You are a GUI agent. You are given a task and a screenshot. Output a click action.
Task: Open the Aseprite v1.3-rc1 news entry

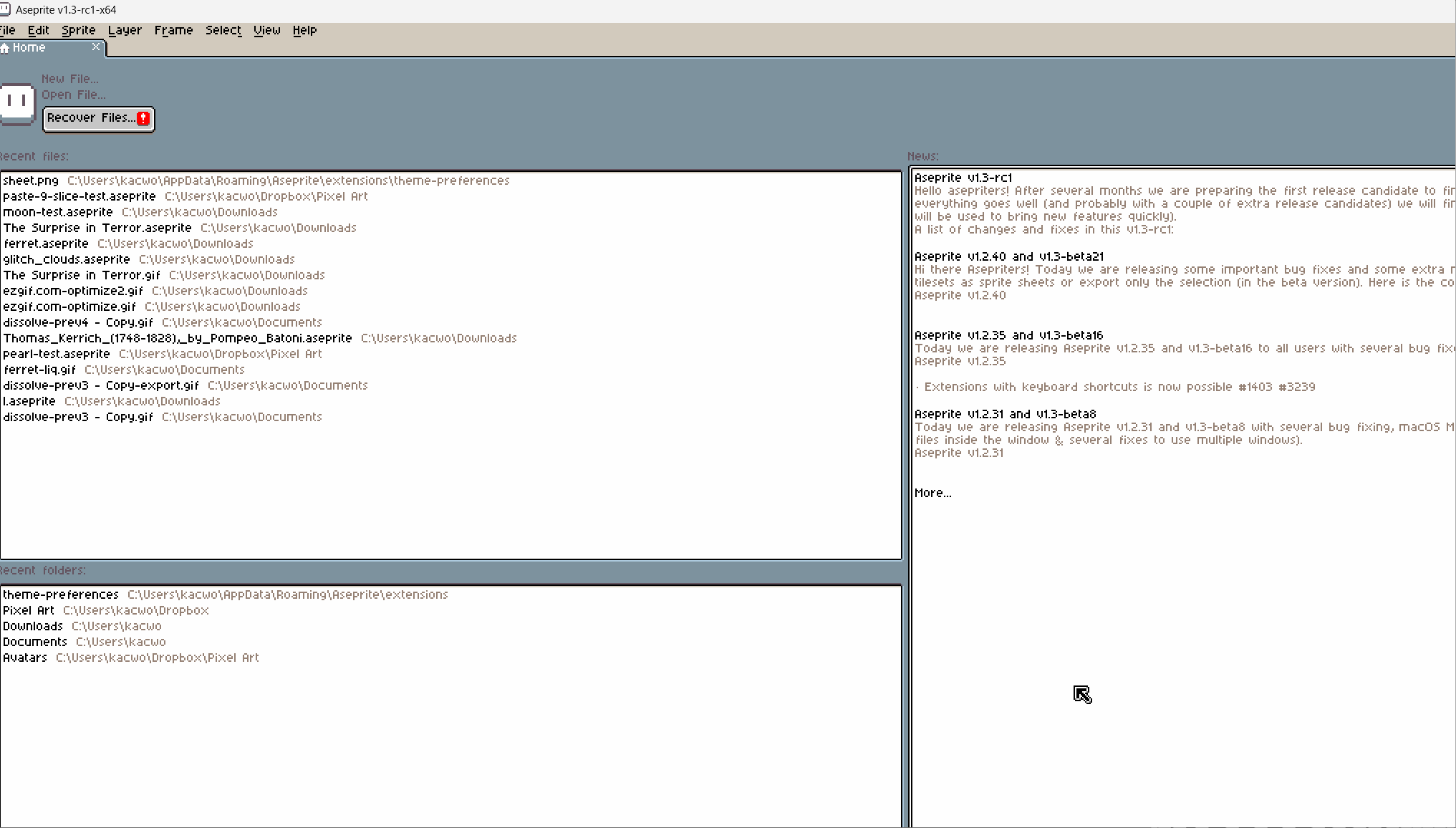pos(963,177)
